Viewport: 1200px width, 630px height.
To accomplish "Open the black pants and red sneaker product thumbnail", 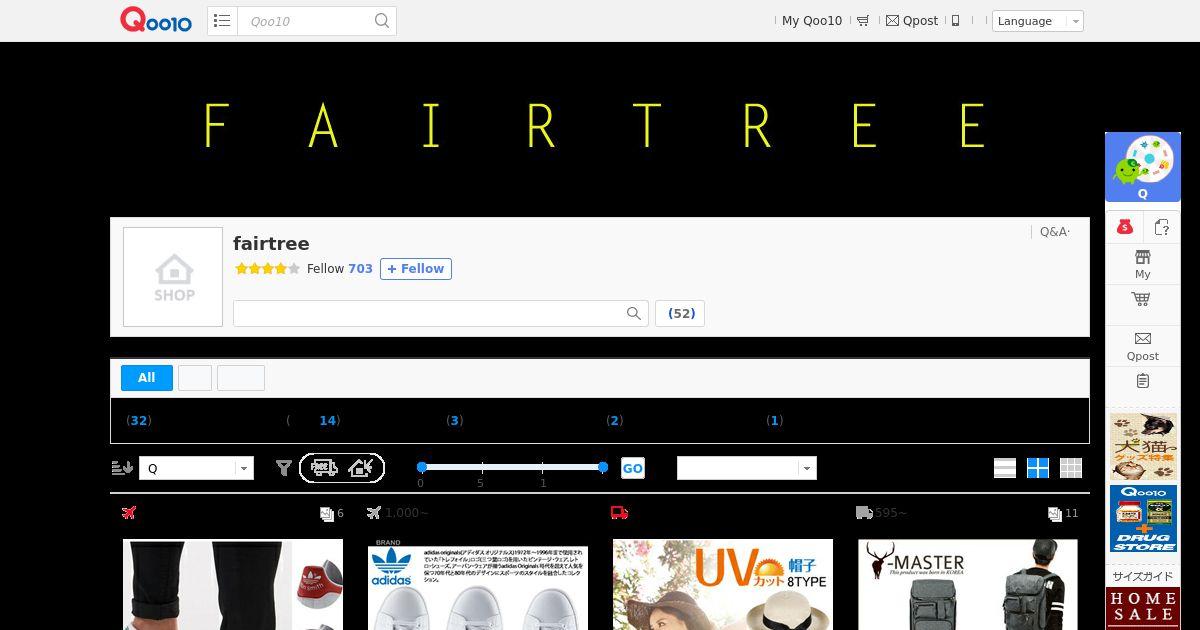I will pyautogui.click(x=233, y=585).
